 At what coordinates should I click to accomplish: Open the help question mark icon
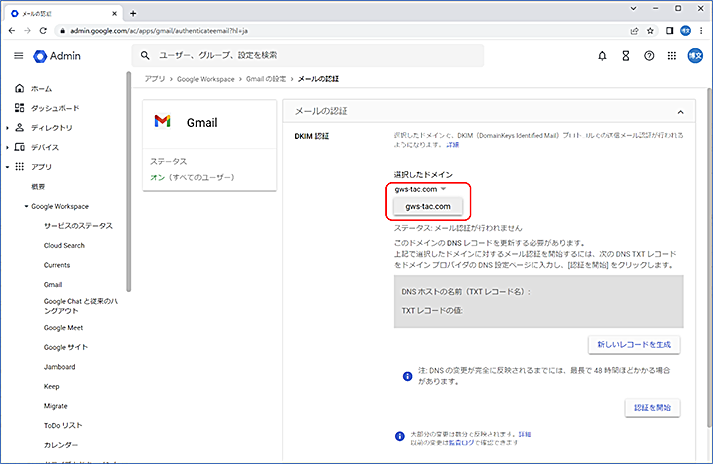tap(649, 55)
